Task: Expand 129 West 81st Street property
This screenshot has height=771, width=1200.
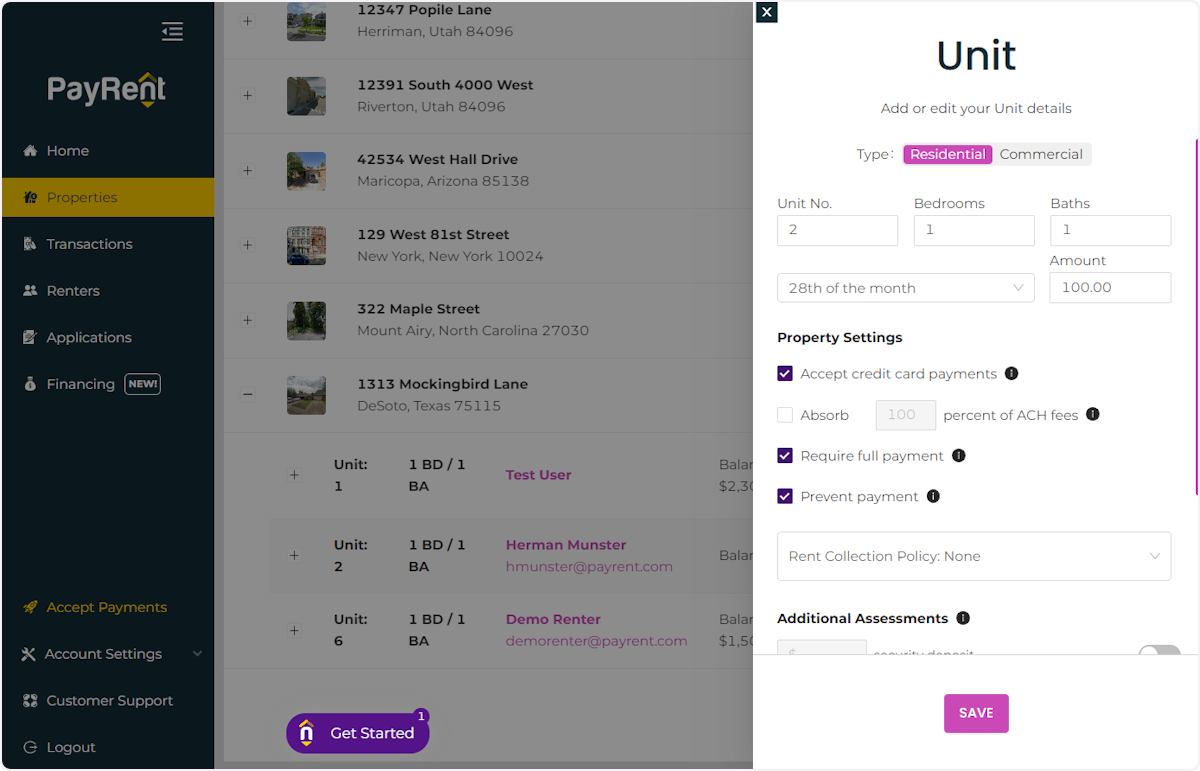Action: [x=247, y=245]
